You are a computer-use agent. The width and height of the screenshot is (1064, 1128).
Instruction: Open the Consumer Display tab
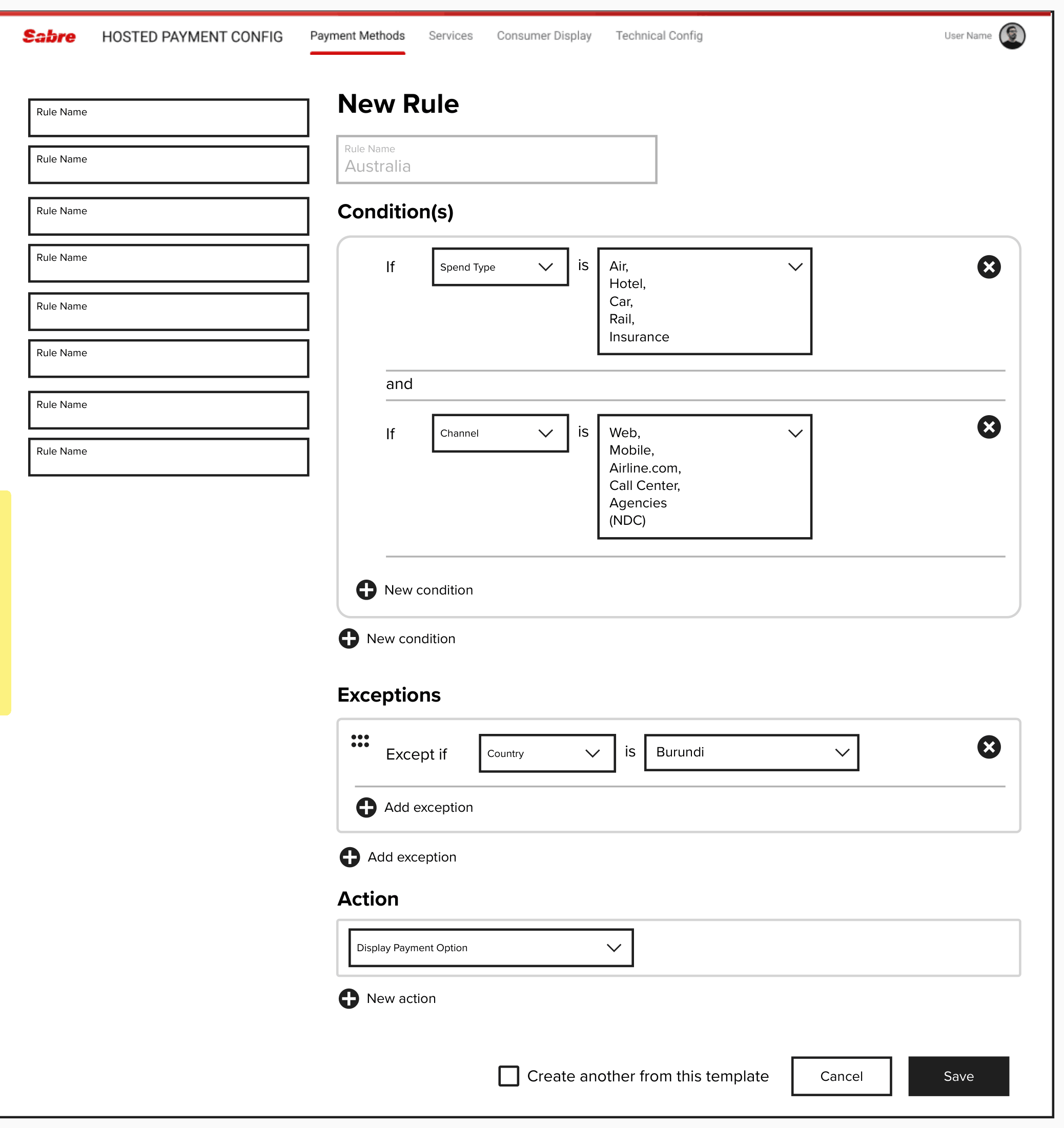pyautogui.click(x=544, y=36)
